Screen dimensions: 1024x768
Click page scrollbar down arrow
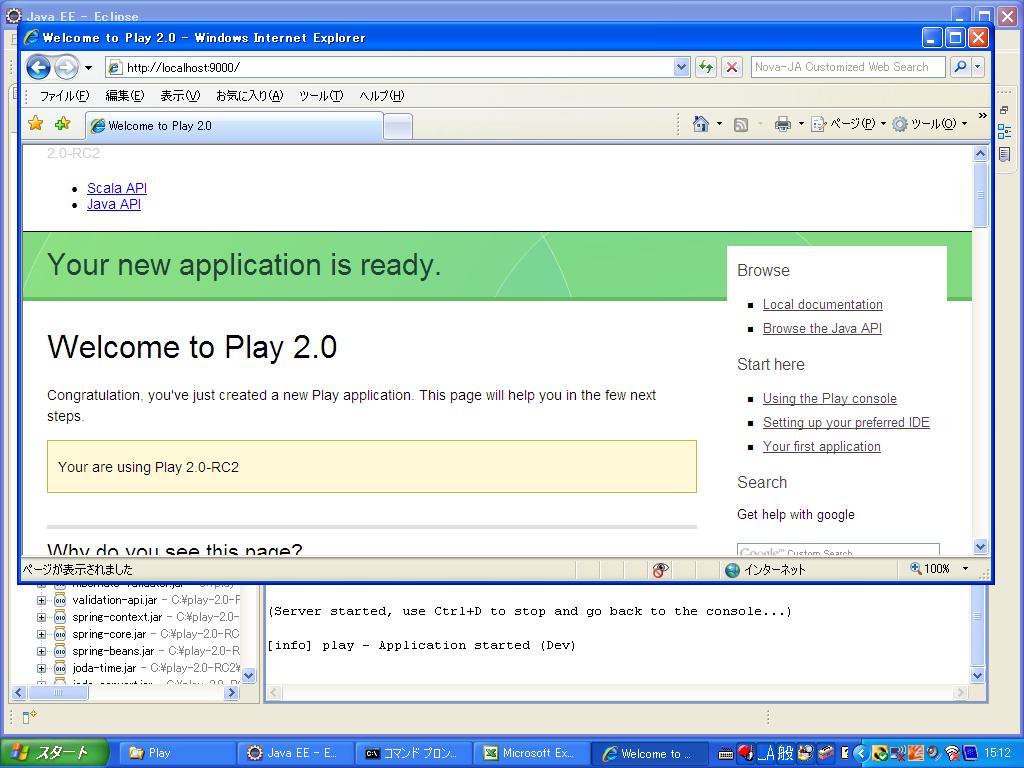pyautogui.click(x=980, y=547)
